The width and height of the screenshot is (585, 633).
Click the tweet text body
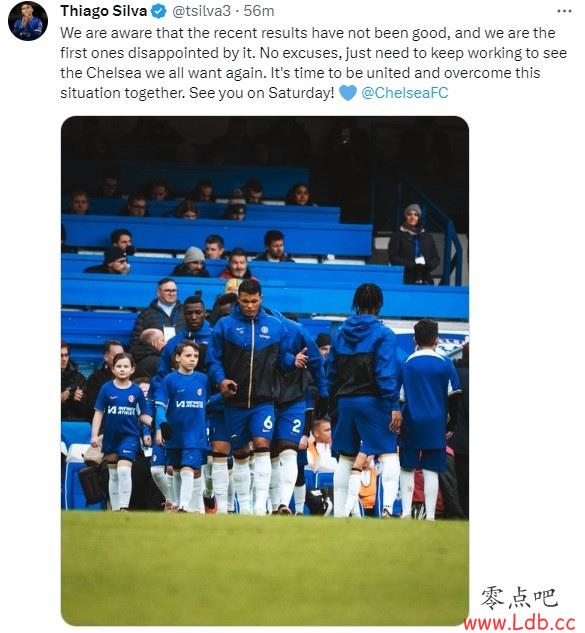(x=314, y=63)
